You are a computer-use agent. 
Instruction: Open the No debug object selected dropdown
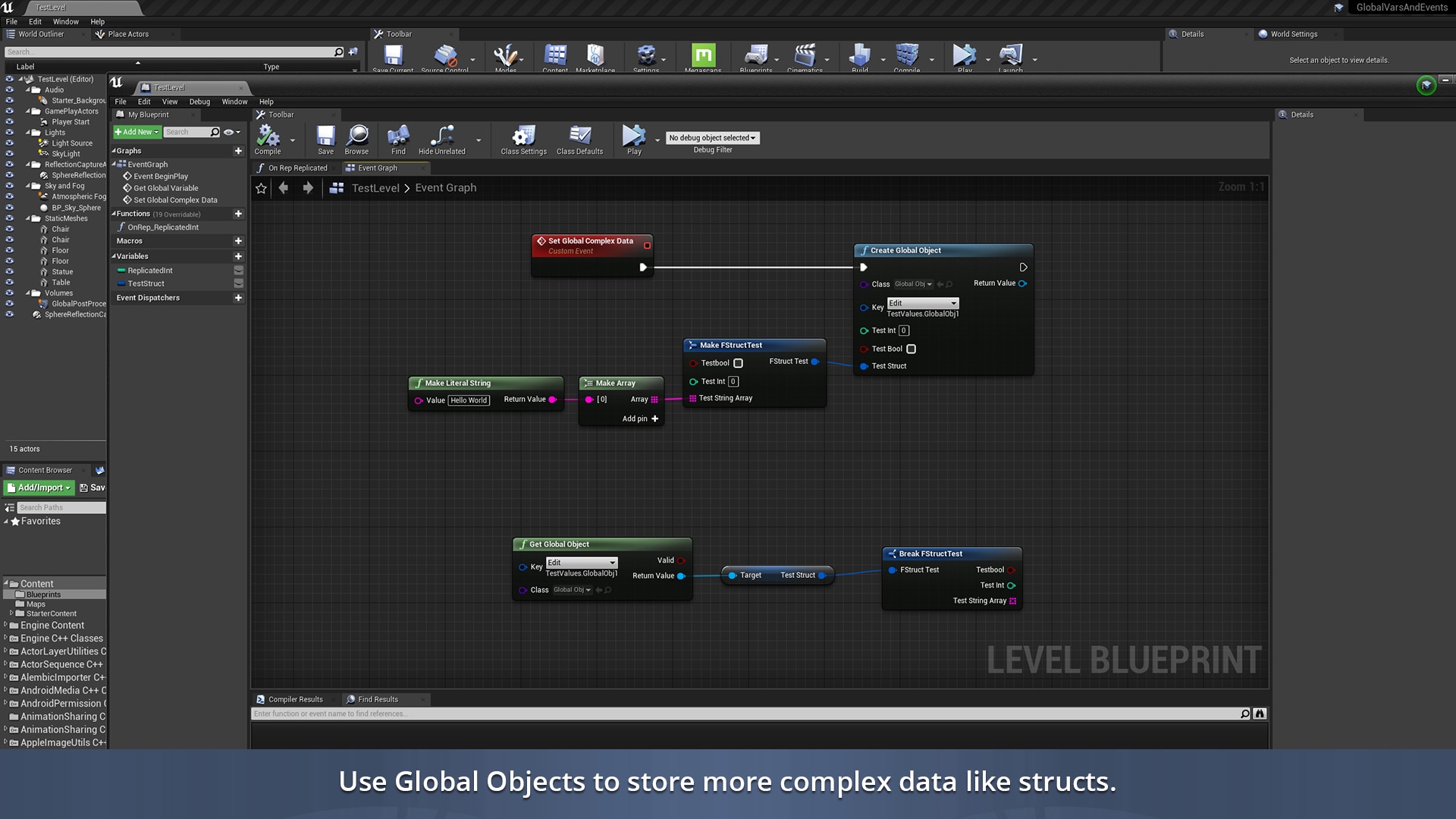coord(711,137)
